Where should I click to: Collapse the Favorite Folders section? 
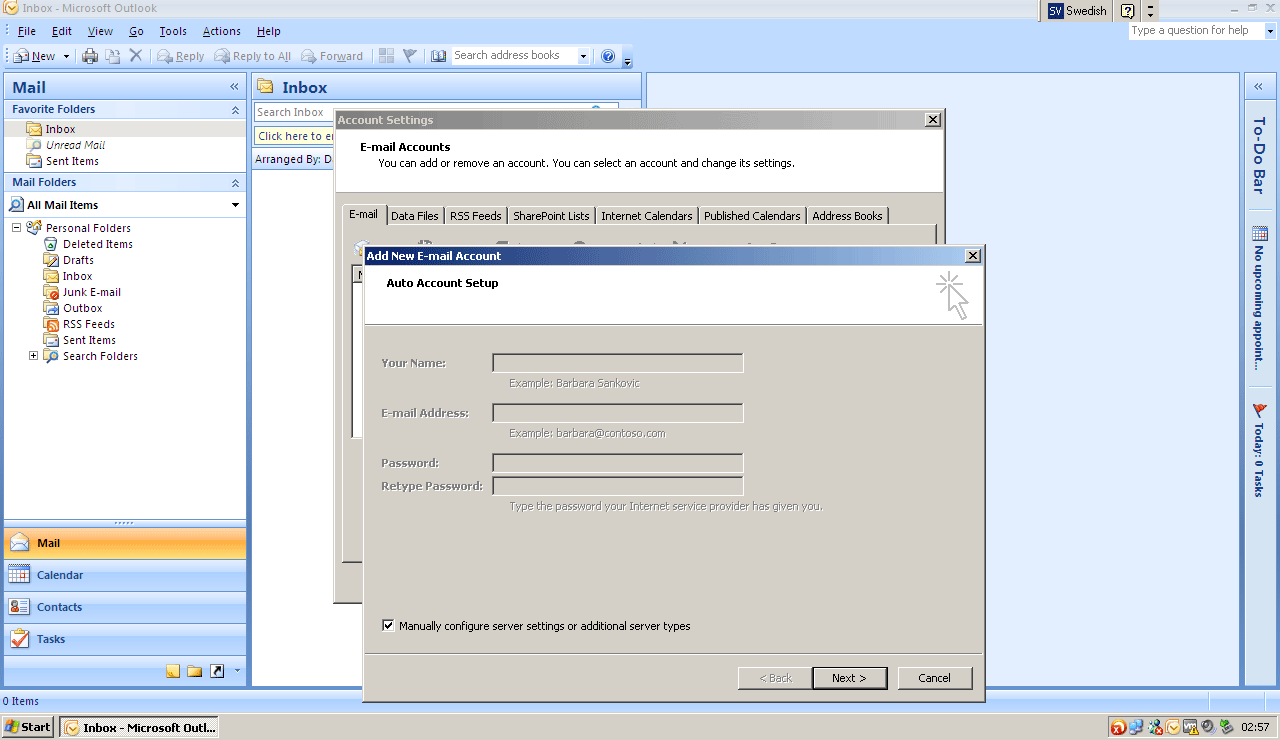[x=236, y=110]
